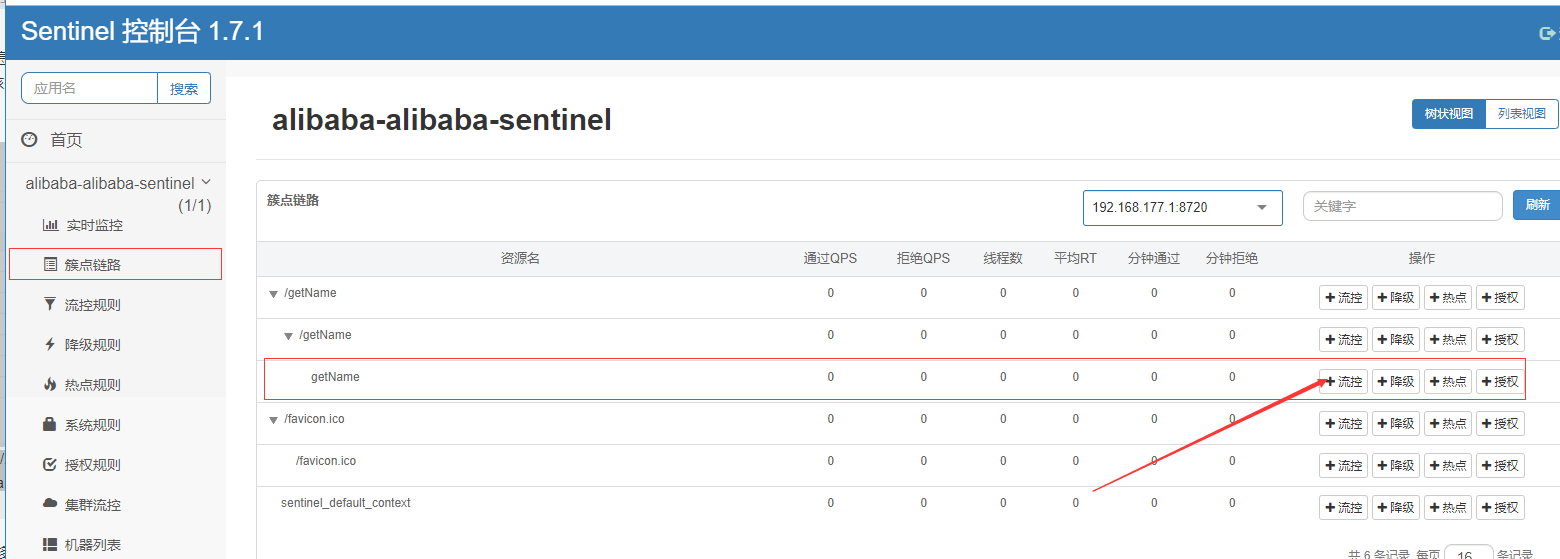Click the cloud icon for 集群流控
This screenshot has height=559, width=1560.
click(x=50, y=505)
